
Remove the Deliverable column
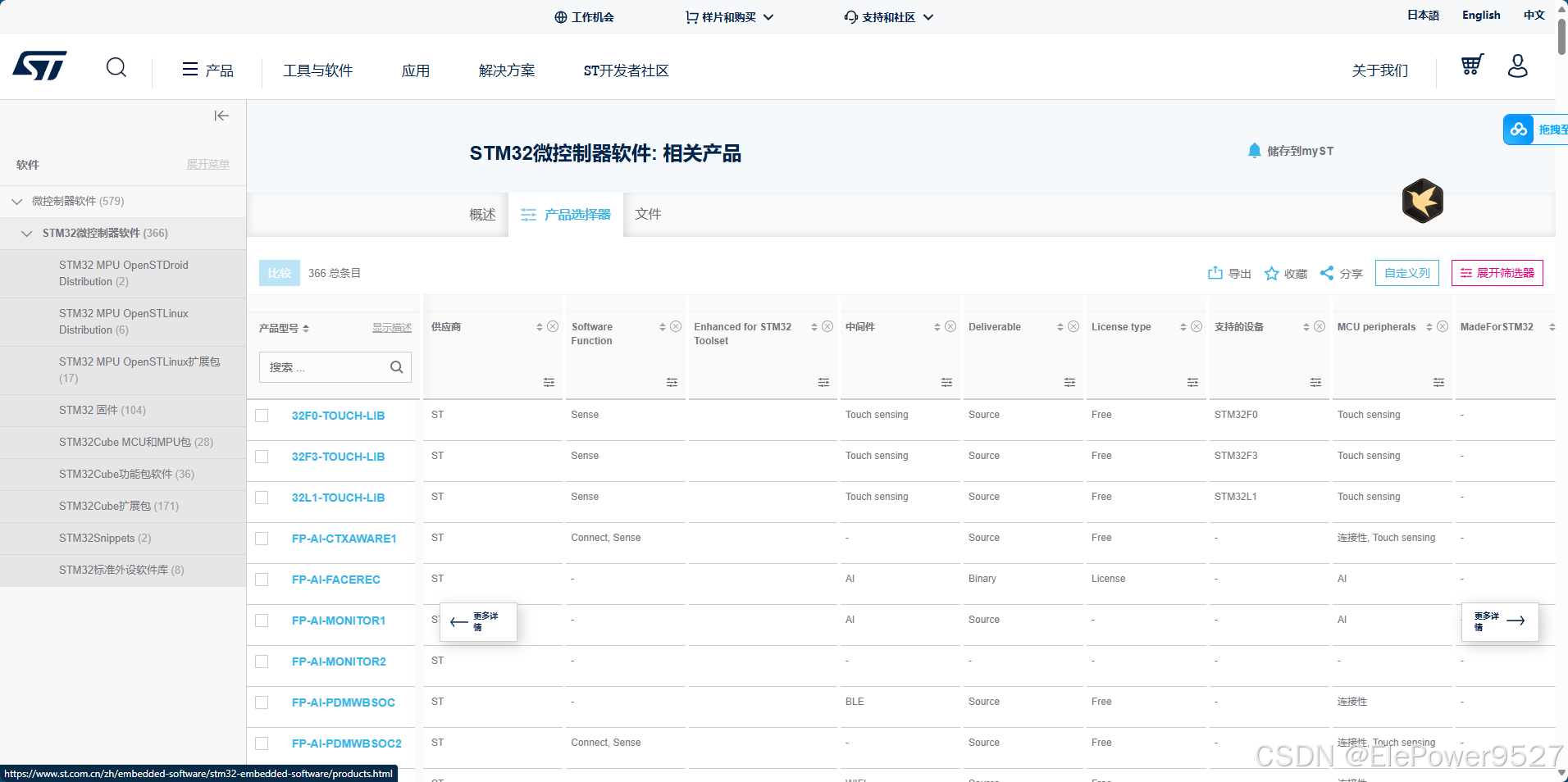1073,326
